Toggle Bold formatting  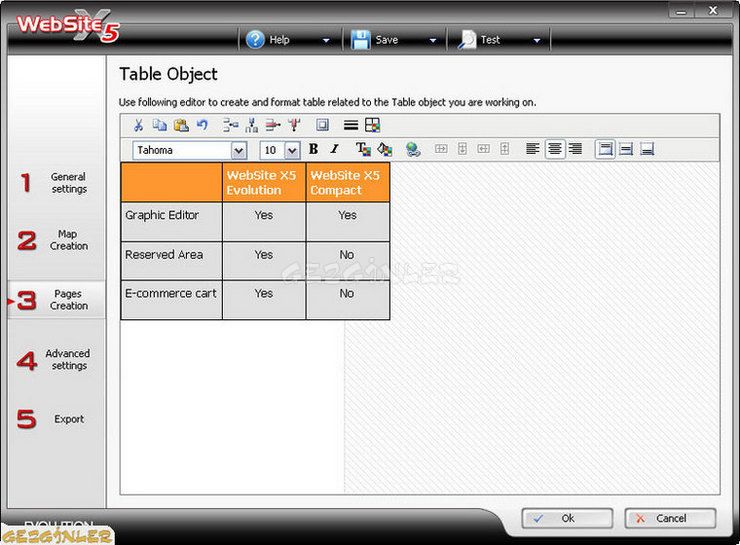click(x=313, y=150)
